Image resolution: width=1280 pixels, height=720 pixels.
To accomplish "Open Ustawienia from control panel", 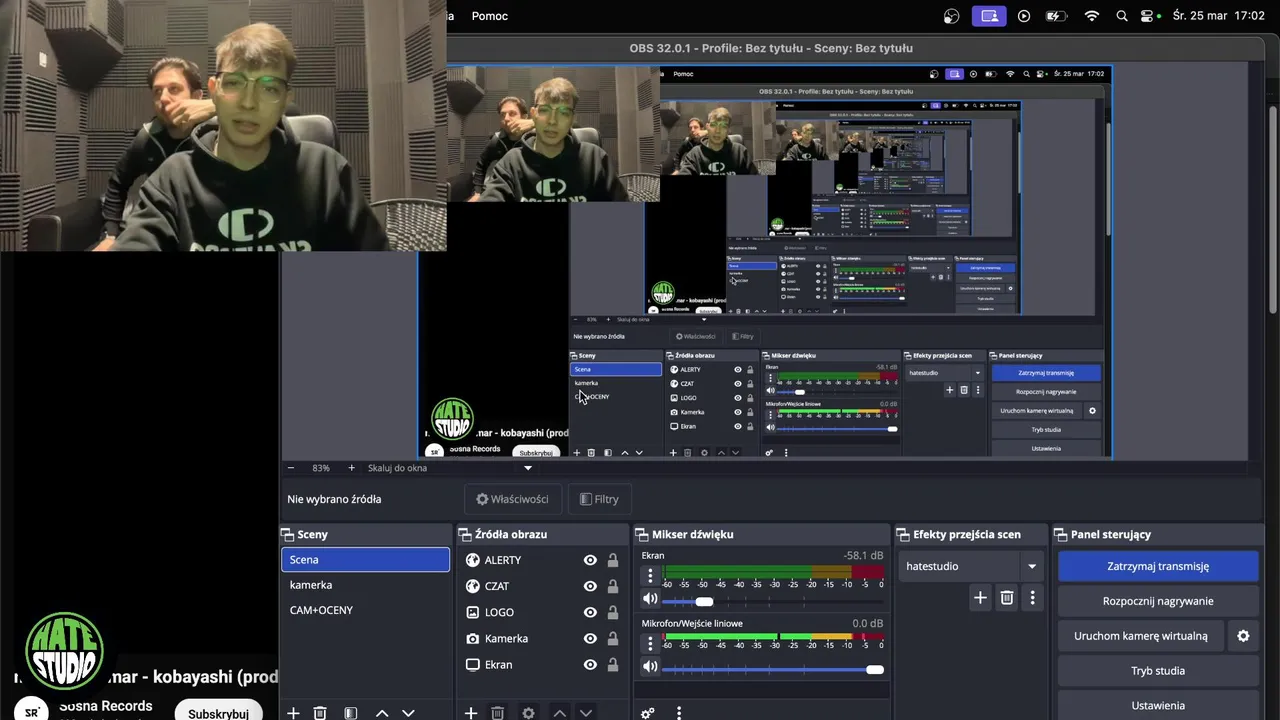I will point(1158,705).
